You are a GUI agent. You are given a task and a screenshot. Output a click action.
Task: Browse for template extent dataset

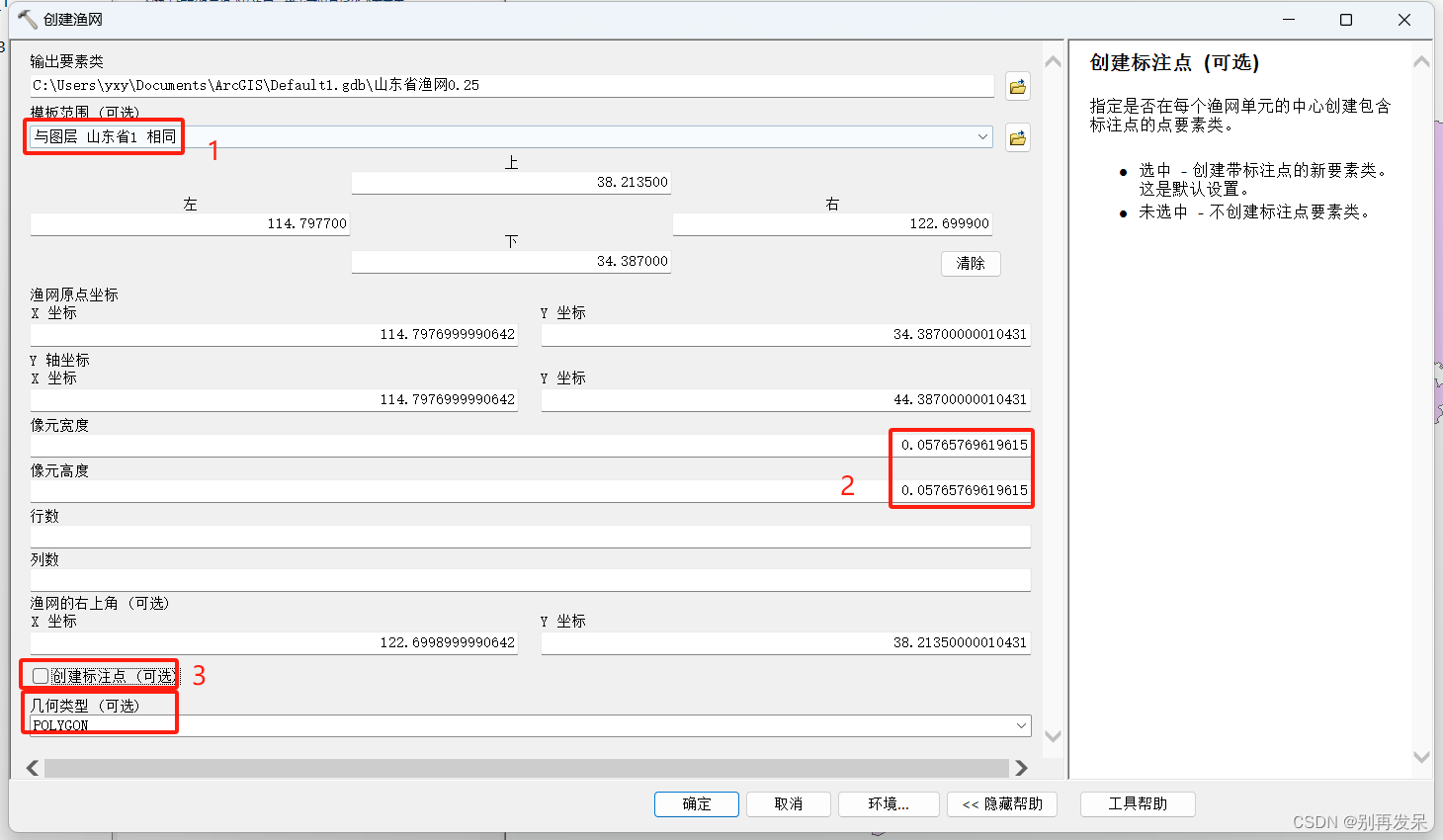(x=1017, y=137)
